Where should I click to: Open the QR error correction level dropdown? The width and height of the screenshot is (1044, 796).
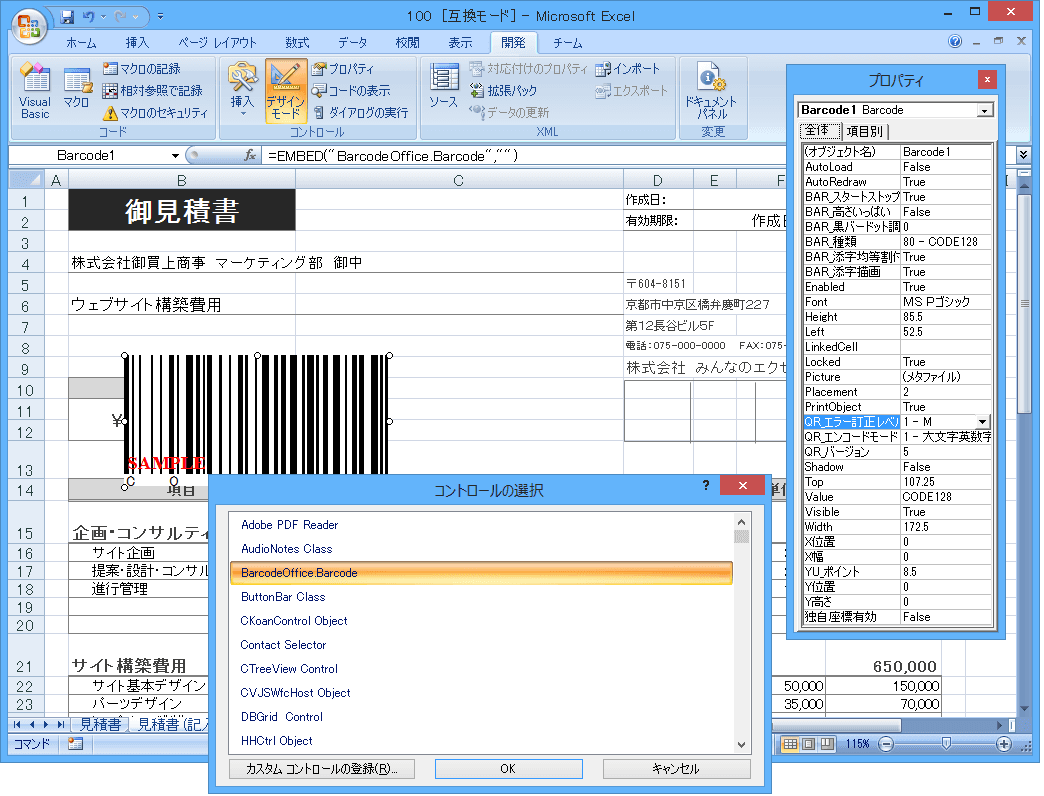point(982,422)
